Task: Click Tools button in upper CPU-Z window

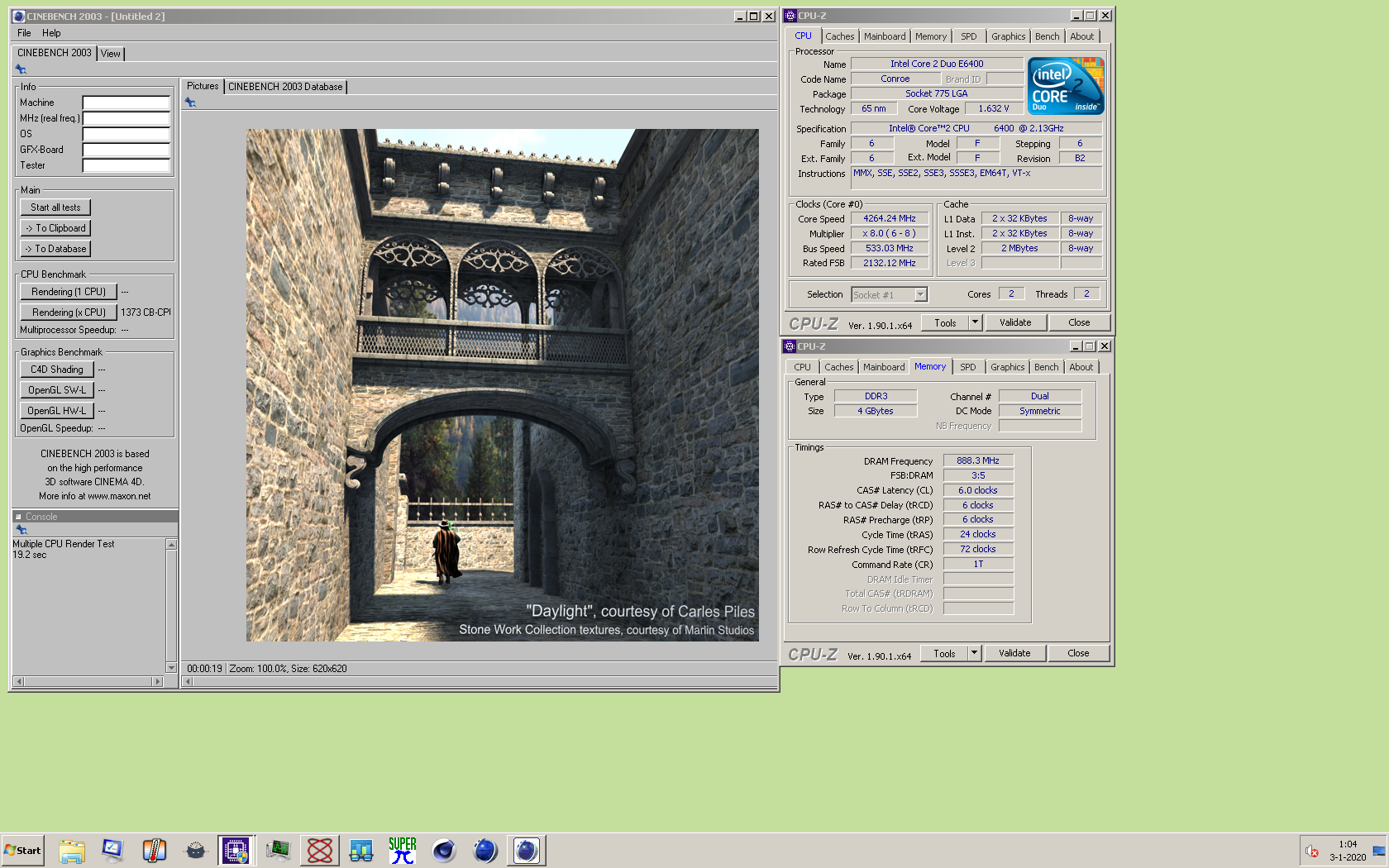Action: pos(945,322)
